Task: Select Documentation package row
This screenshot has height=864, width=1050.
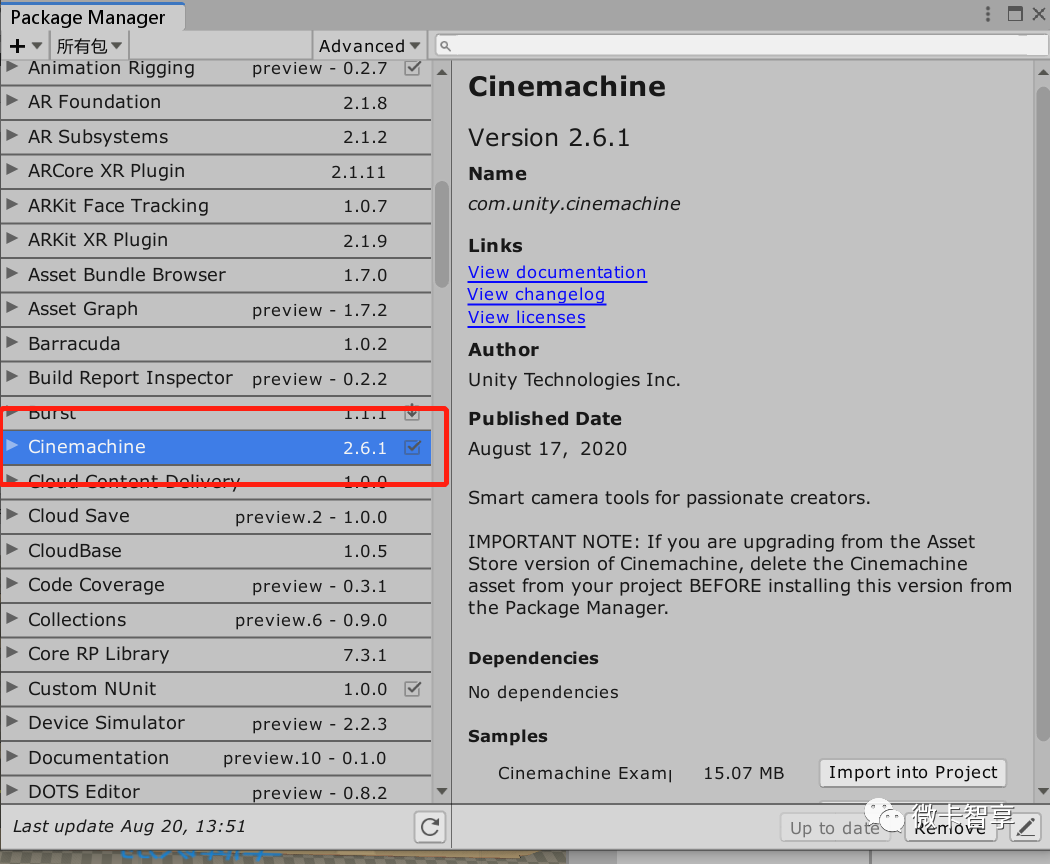Action: click(216, 758)
